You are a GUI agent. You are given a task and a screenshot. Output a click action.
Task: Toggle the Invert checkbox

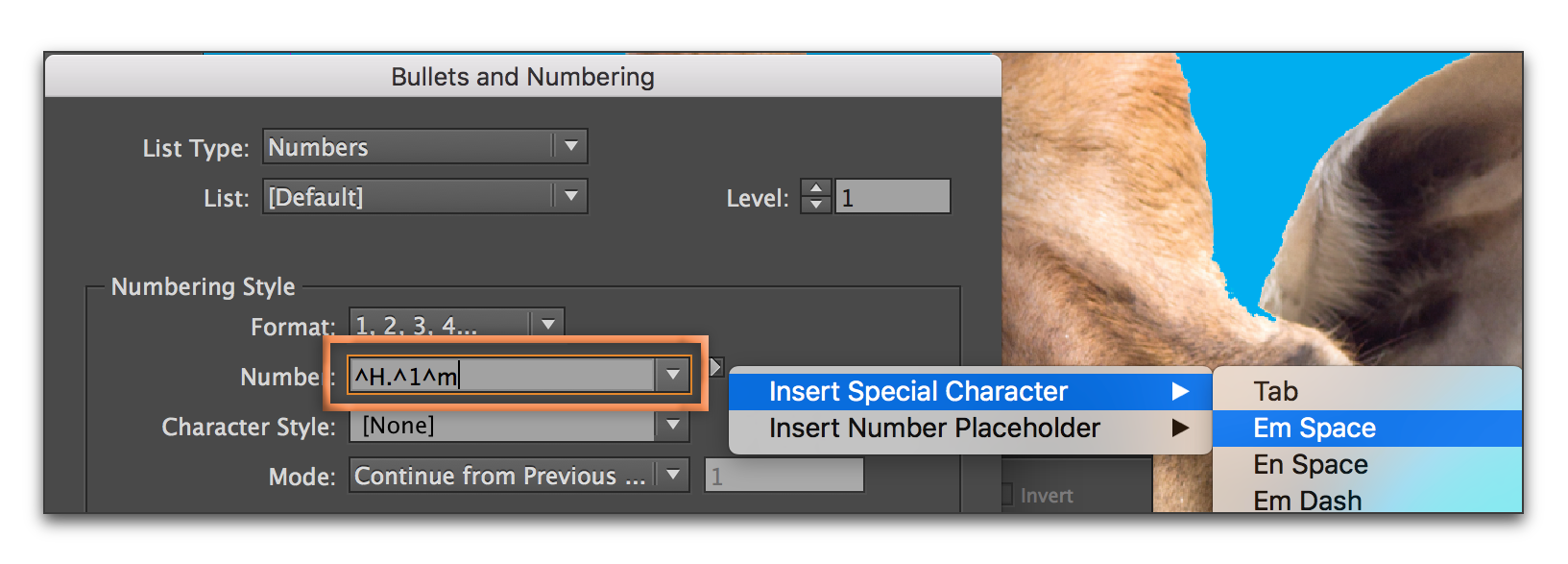pos(1006,495)
